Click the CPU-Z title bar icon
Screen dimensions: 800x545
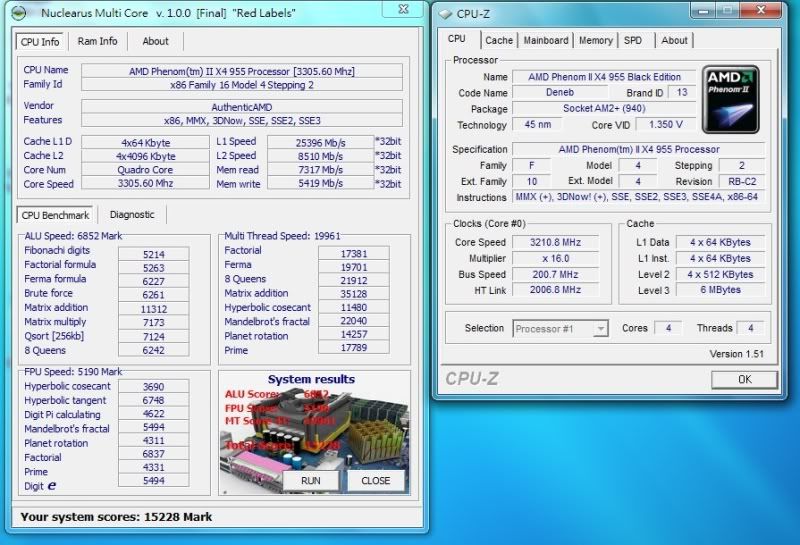click(x=445, y=14)
